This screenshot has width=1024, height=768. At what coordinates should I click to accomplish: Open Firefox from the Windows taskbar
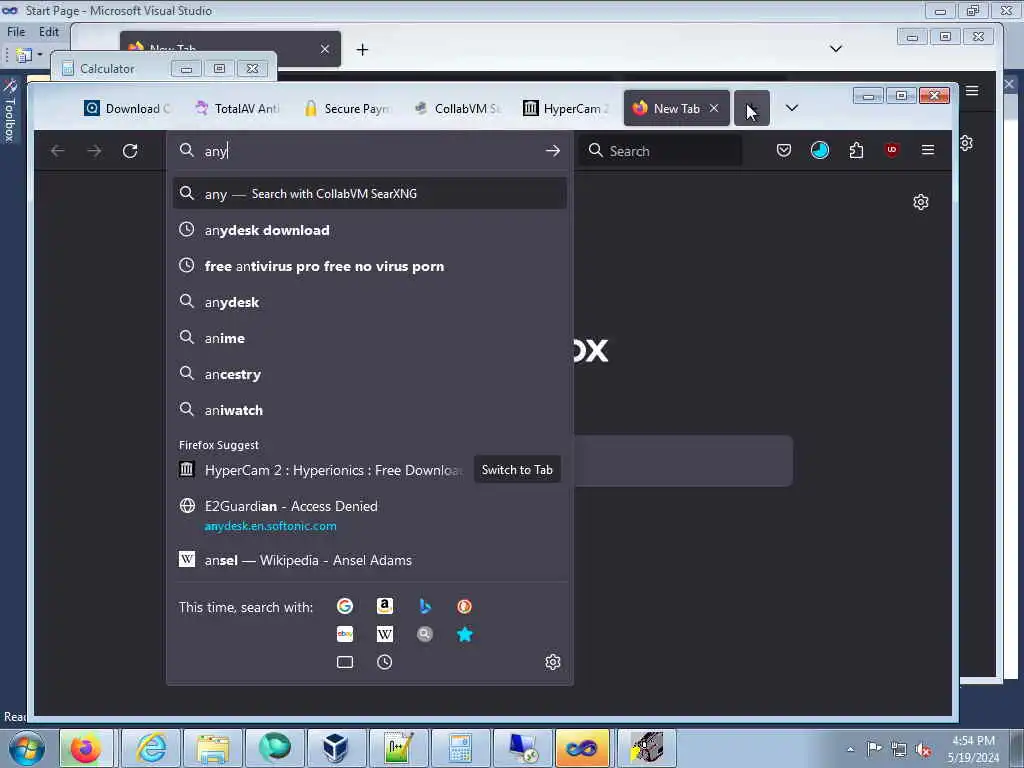(86, 748)
